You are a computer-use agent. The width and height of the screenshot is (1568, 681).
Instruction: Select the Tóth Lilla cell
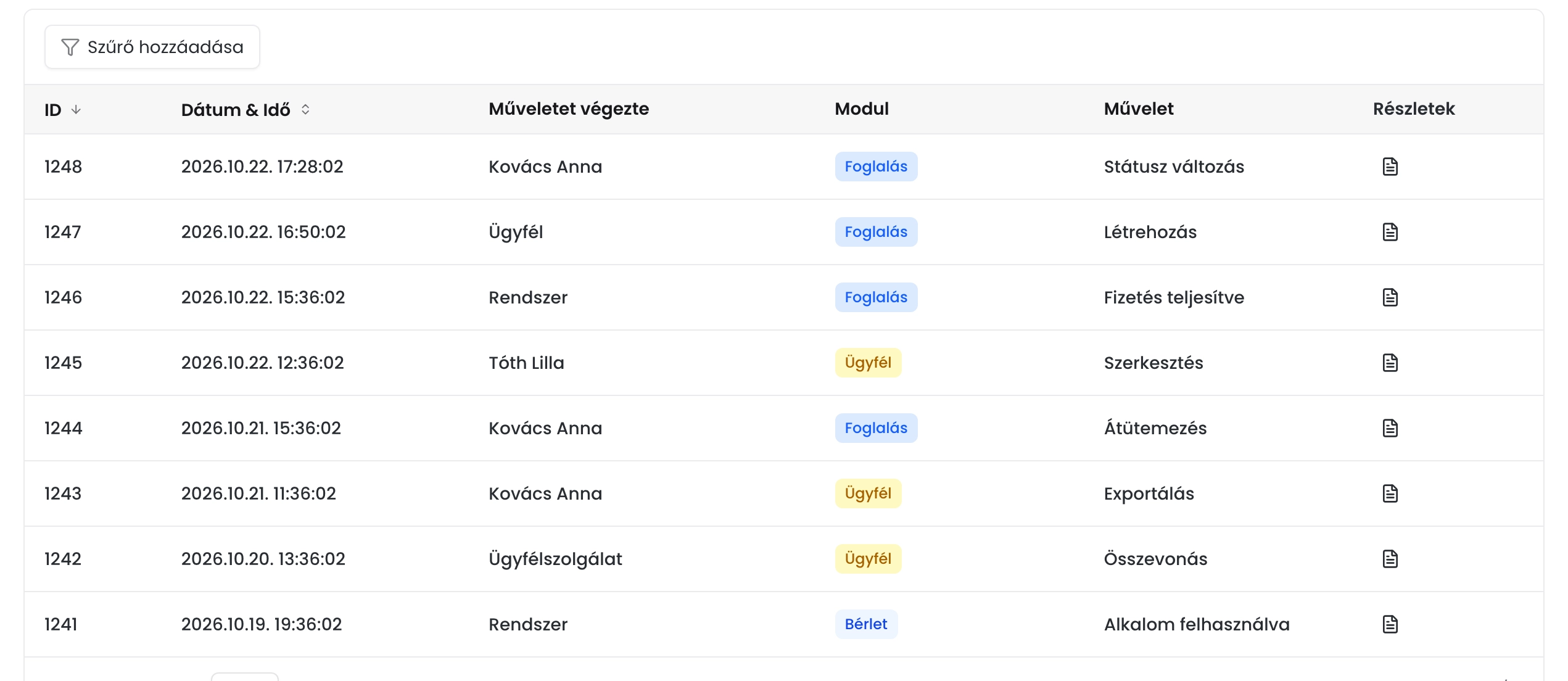click(x=526, y=363)
